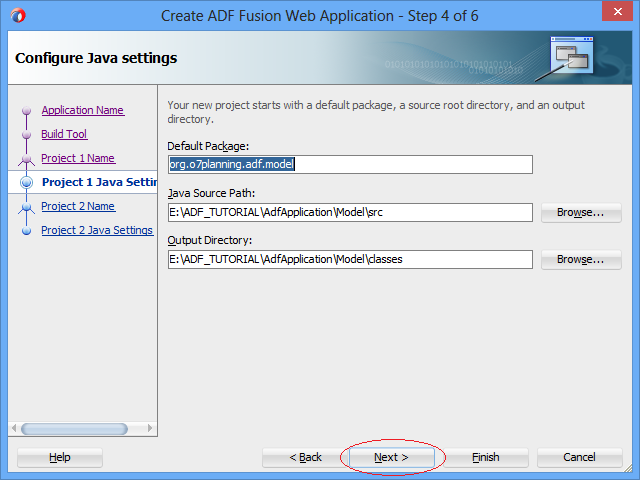Image resolution: width=640 pixels, height=480 pixels.
Task: Click the step list horizontal scrollbar thumb
Action: tap(74, 429)
